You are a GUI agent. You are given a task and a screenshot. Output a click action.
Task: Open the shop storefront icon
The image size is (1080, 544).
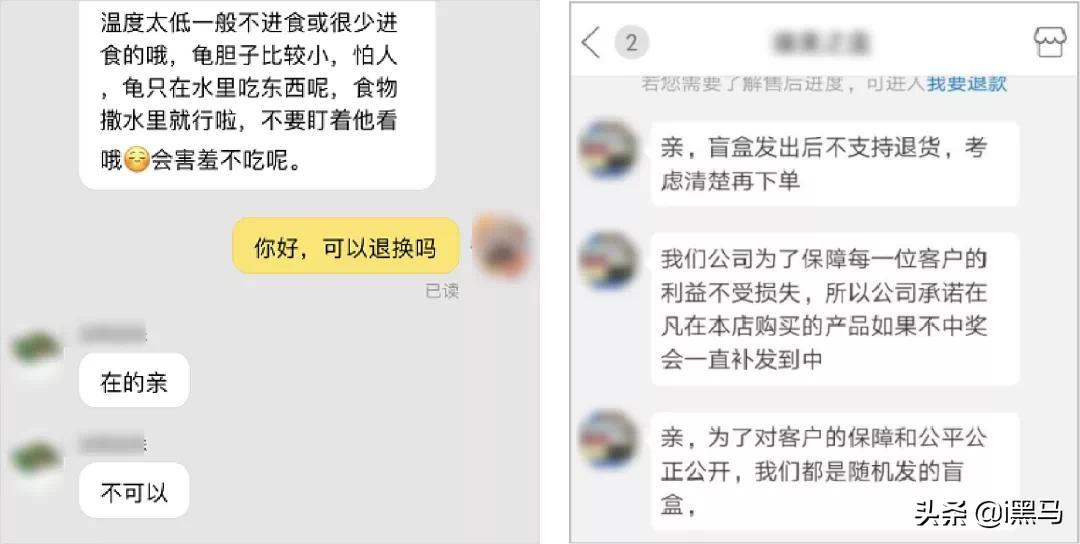click(x=1050, y=43)
